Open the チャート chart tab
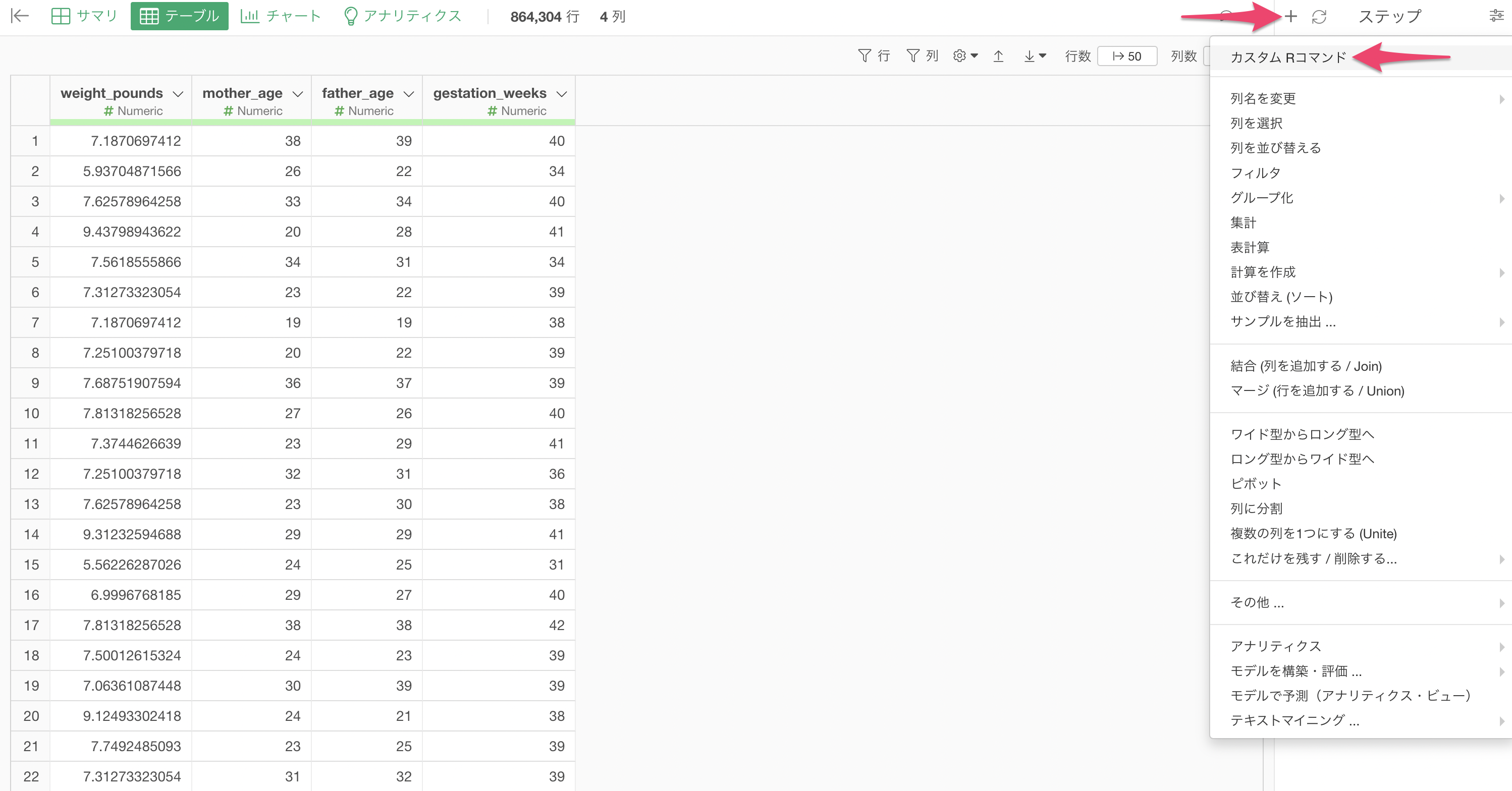This screenshot has width=1512, height=791. 281,16
